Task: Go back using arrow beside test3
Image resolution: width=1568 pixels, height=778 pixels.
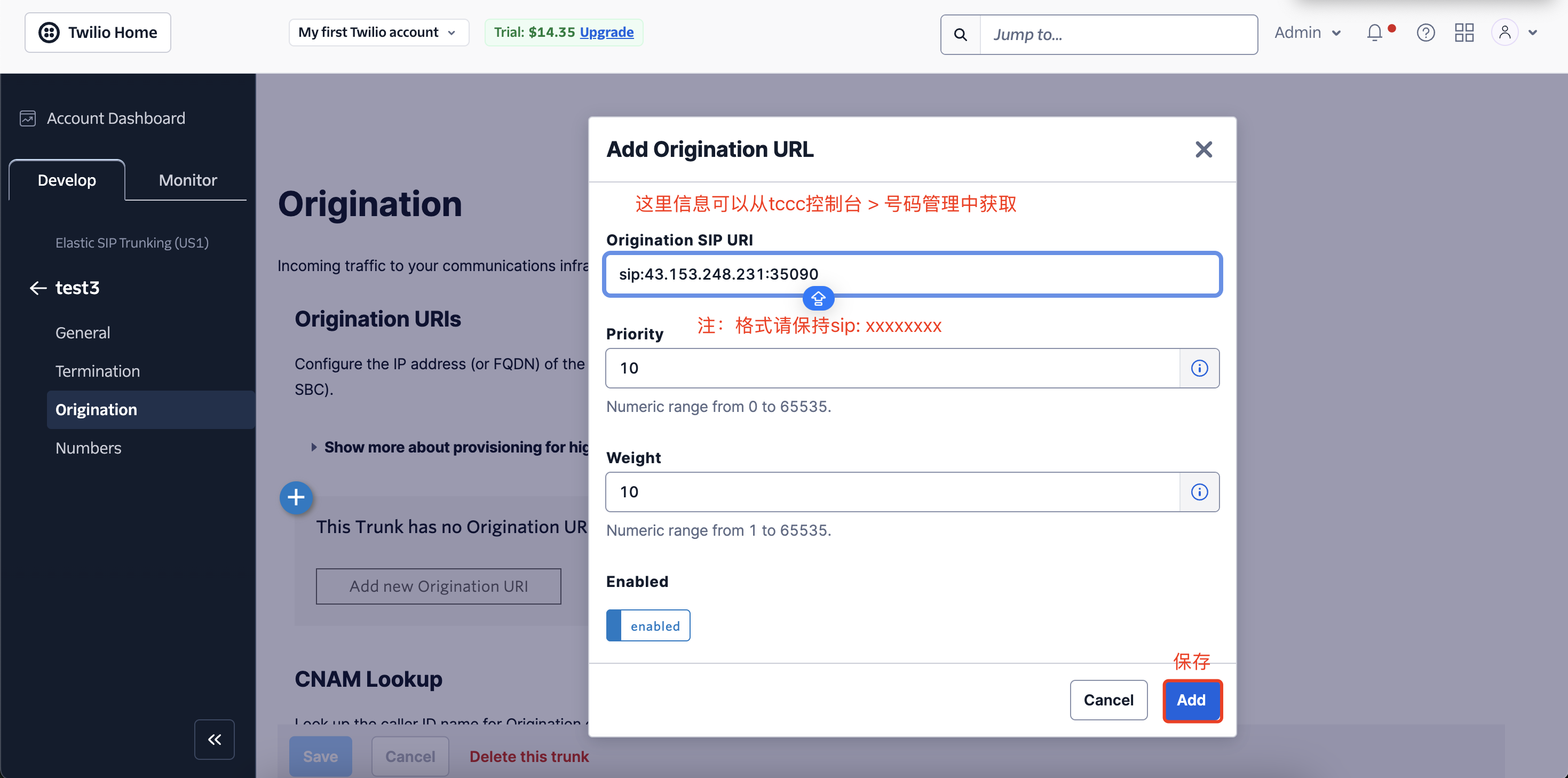Action: click(38, 288)
